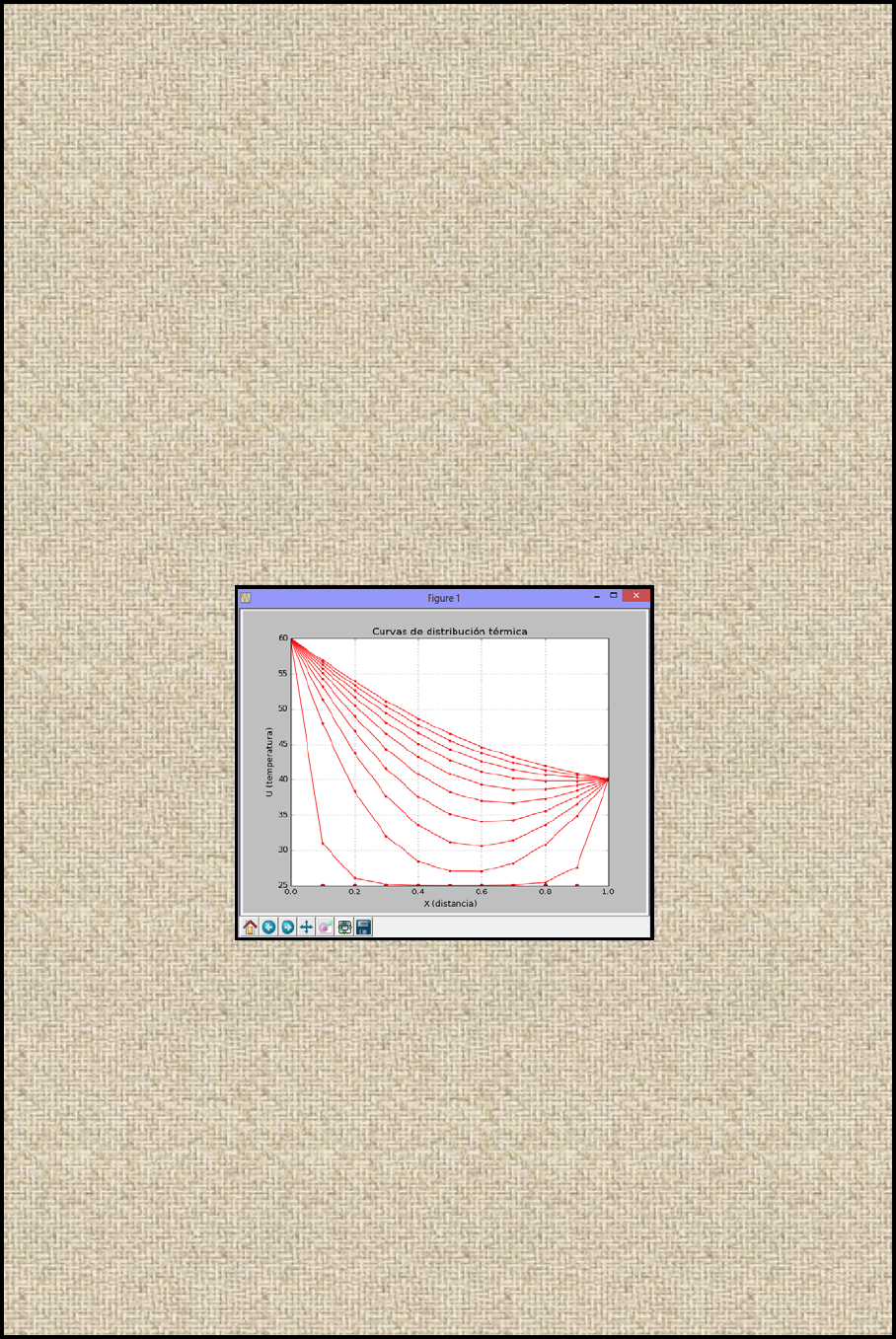Screen dimensions: 896x1339
Task: Click the lowest curve's point near U=31
Action: tap(323, 843)
